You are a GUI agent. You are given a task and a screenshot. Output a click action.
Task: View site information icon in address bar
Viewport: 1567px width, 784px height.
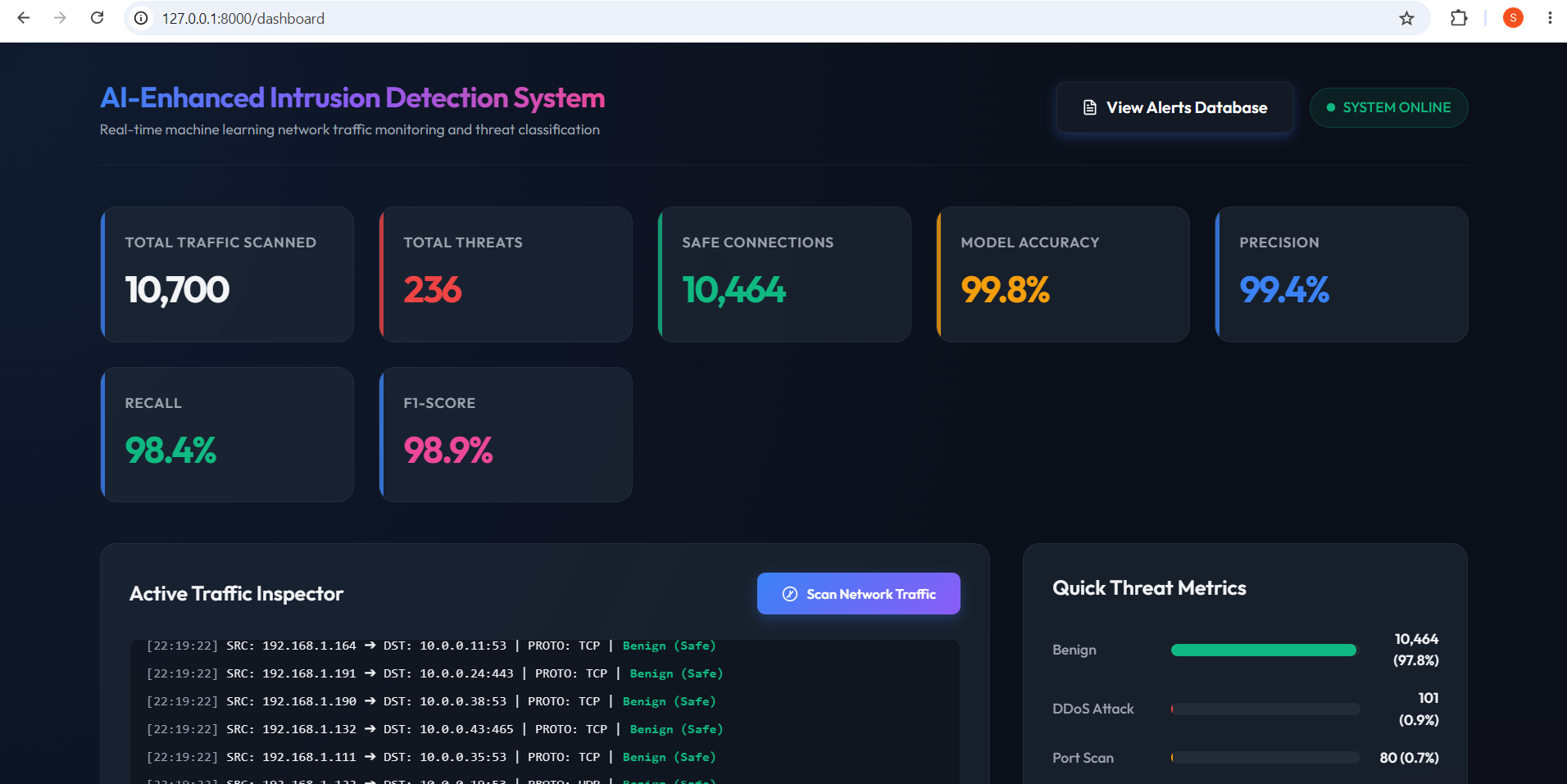pos(141,18)
